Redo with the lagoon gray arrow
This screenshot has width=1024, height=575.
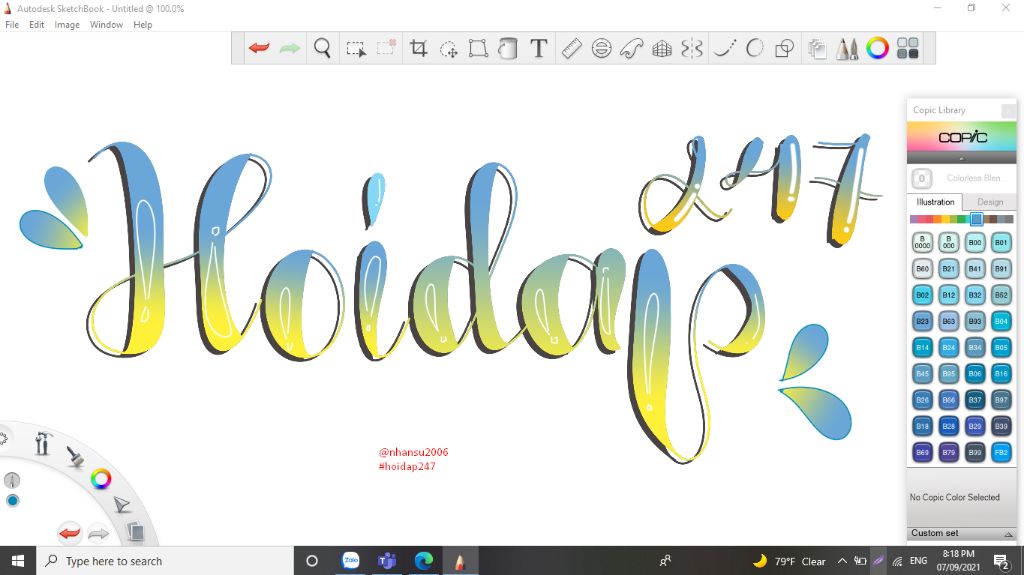coord(99,534)
